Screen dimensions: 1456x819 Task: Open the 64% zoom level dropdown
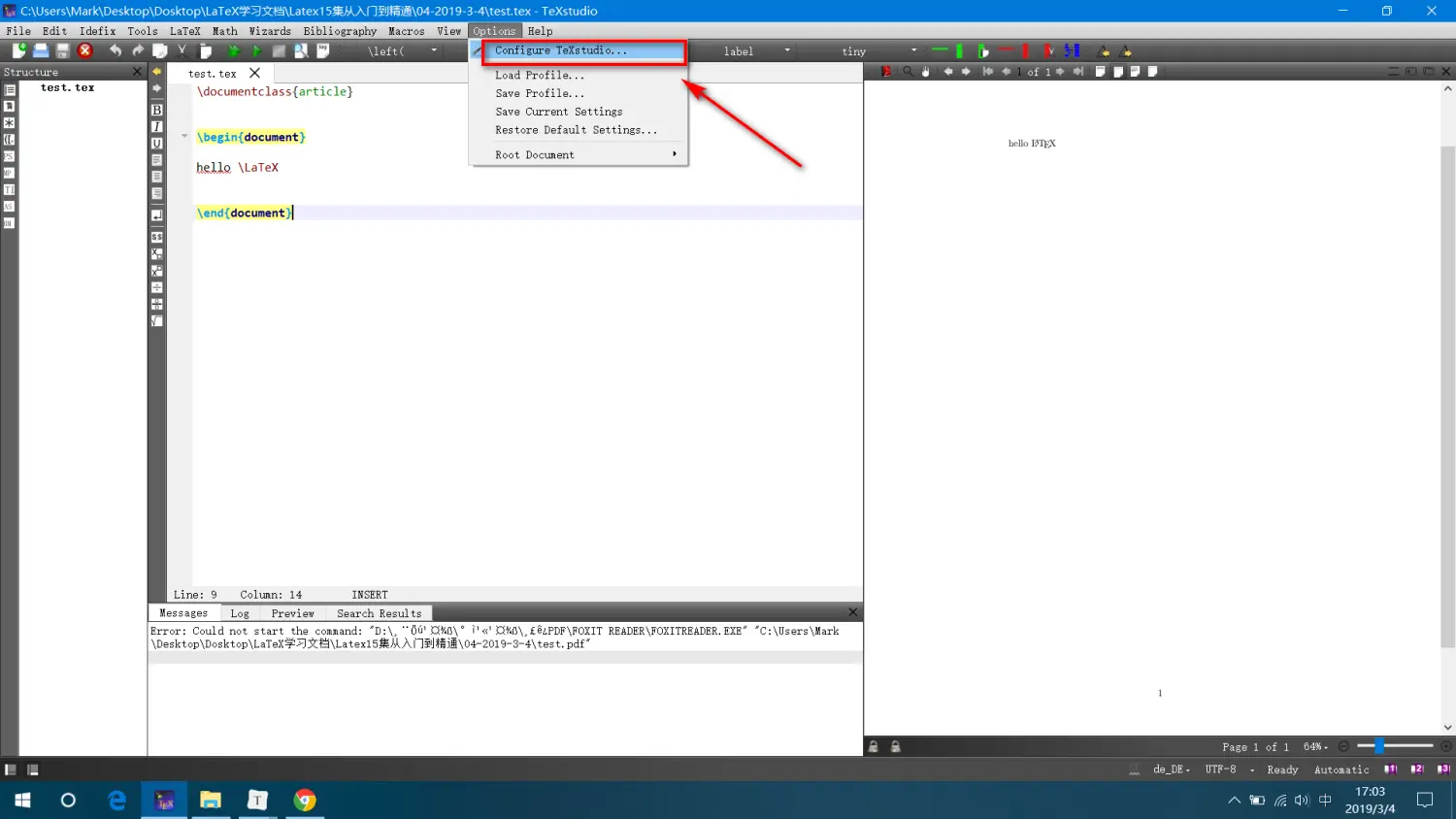1315,746
